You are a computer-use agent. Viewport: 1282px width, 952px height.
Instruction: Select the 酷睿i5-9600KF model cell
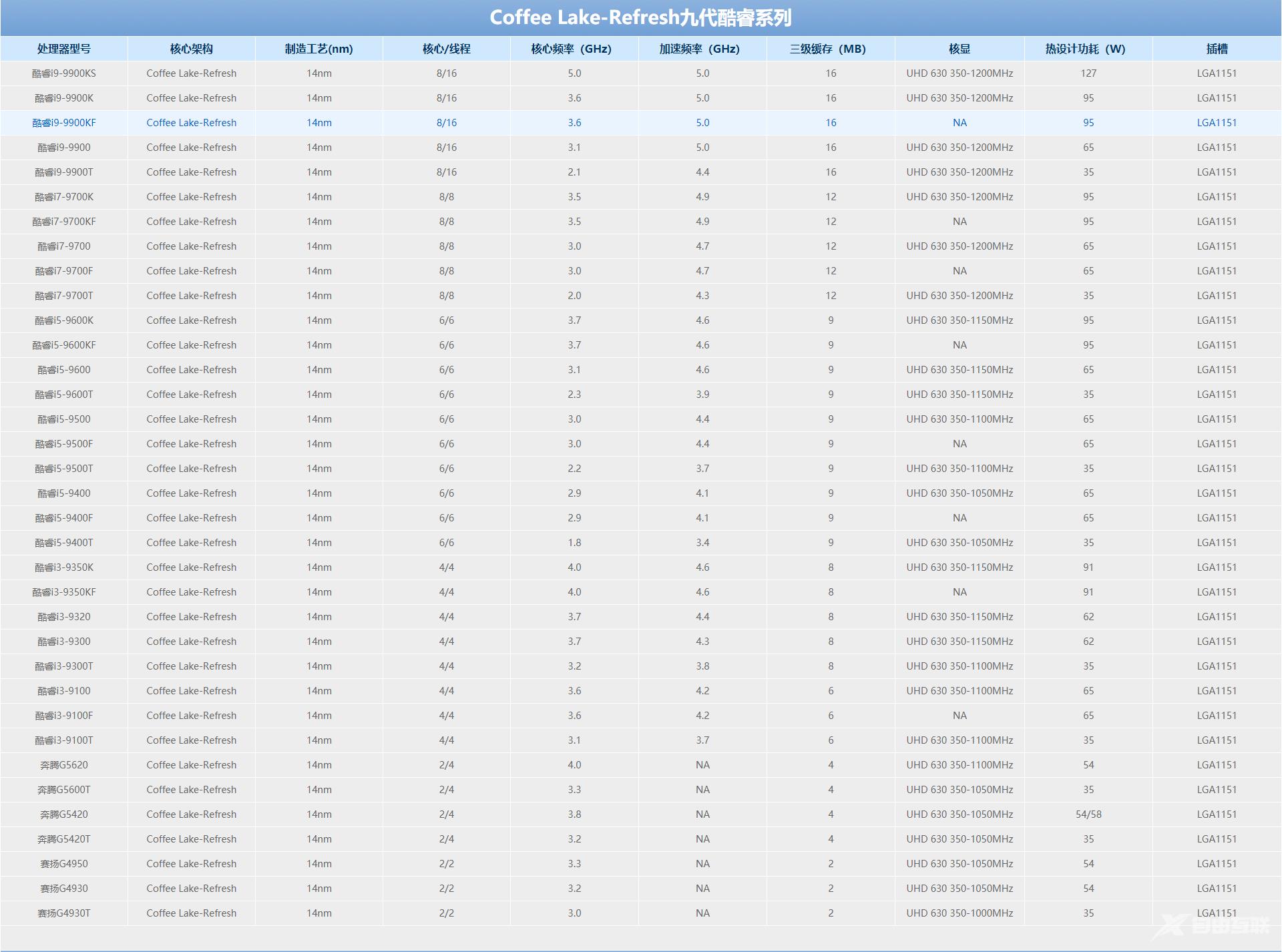pyautogui.click(x=64, y=345)
